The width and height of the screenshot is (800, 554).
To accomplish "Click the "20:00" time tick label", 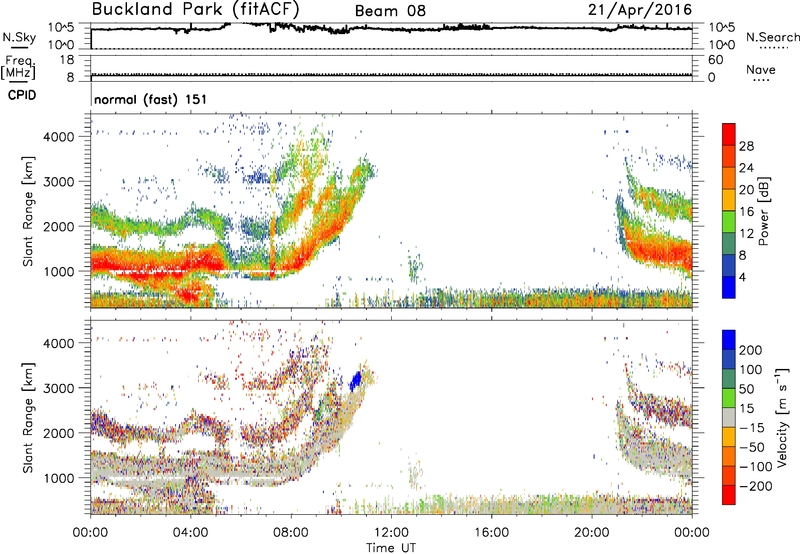I will 591,533.
